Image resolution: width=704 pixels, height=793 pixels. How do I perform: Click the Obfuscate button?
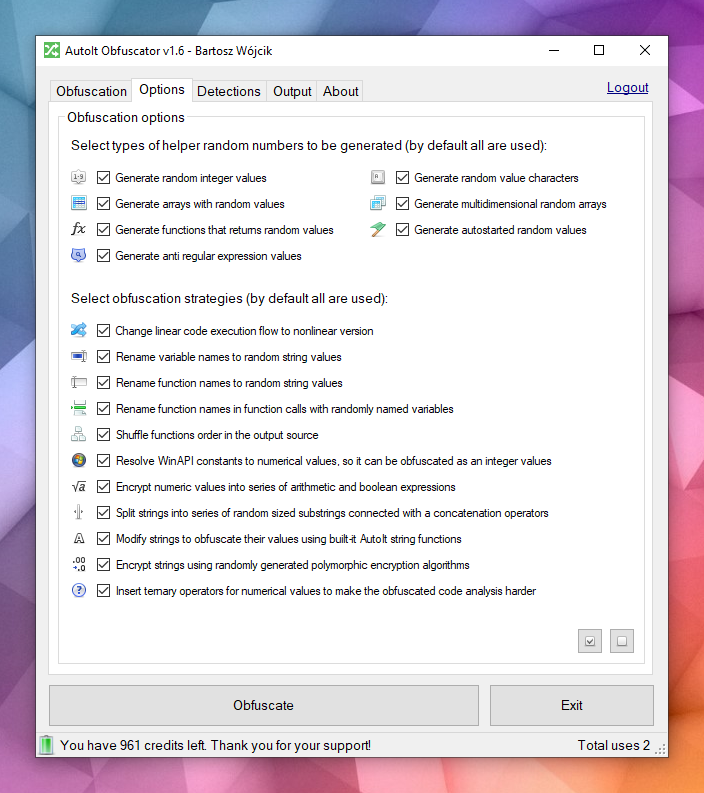click(263, 705)
